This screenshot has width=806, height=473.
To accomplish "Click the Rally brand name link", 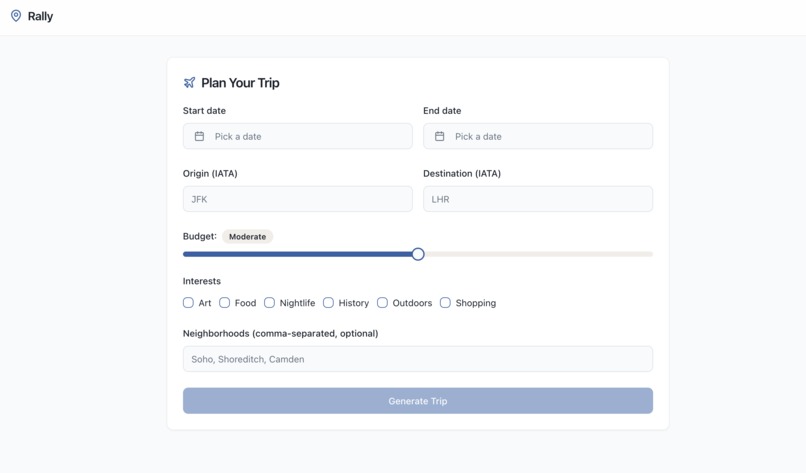I will [40, 16].
